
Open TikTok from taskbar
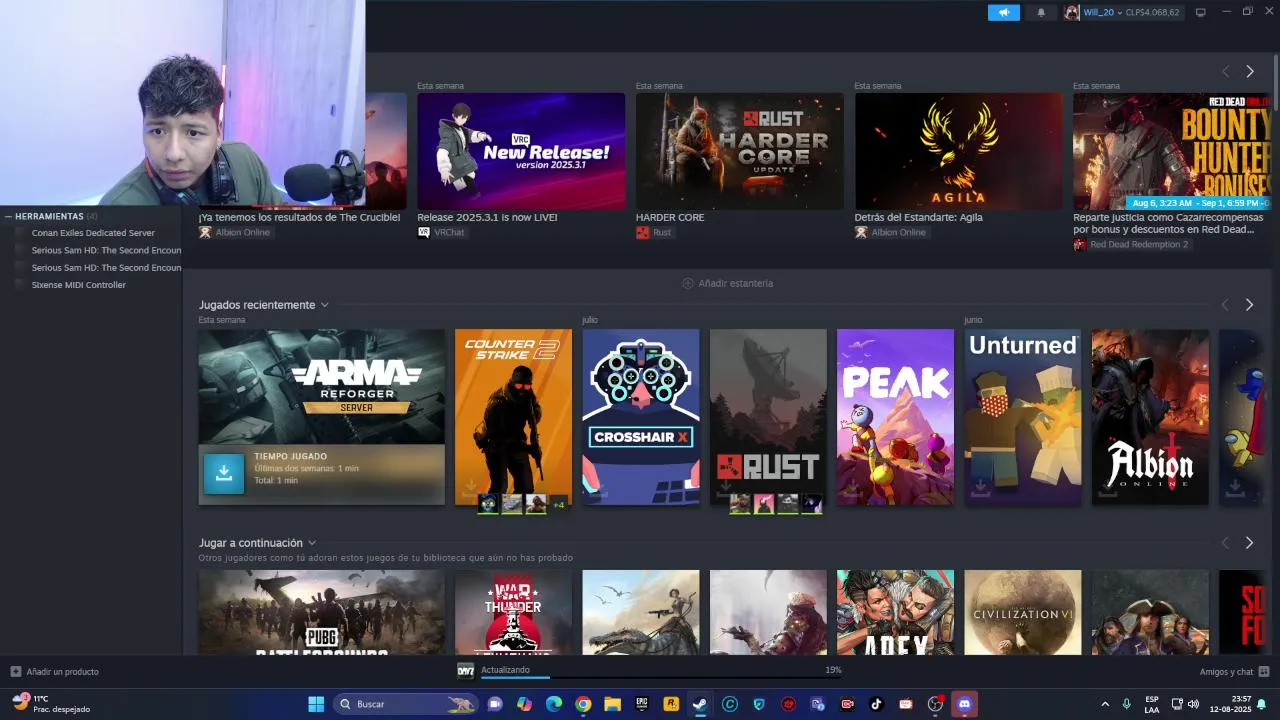point(876,704)
